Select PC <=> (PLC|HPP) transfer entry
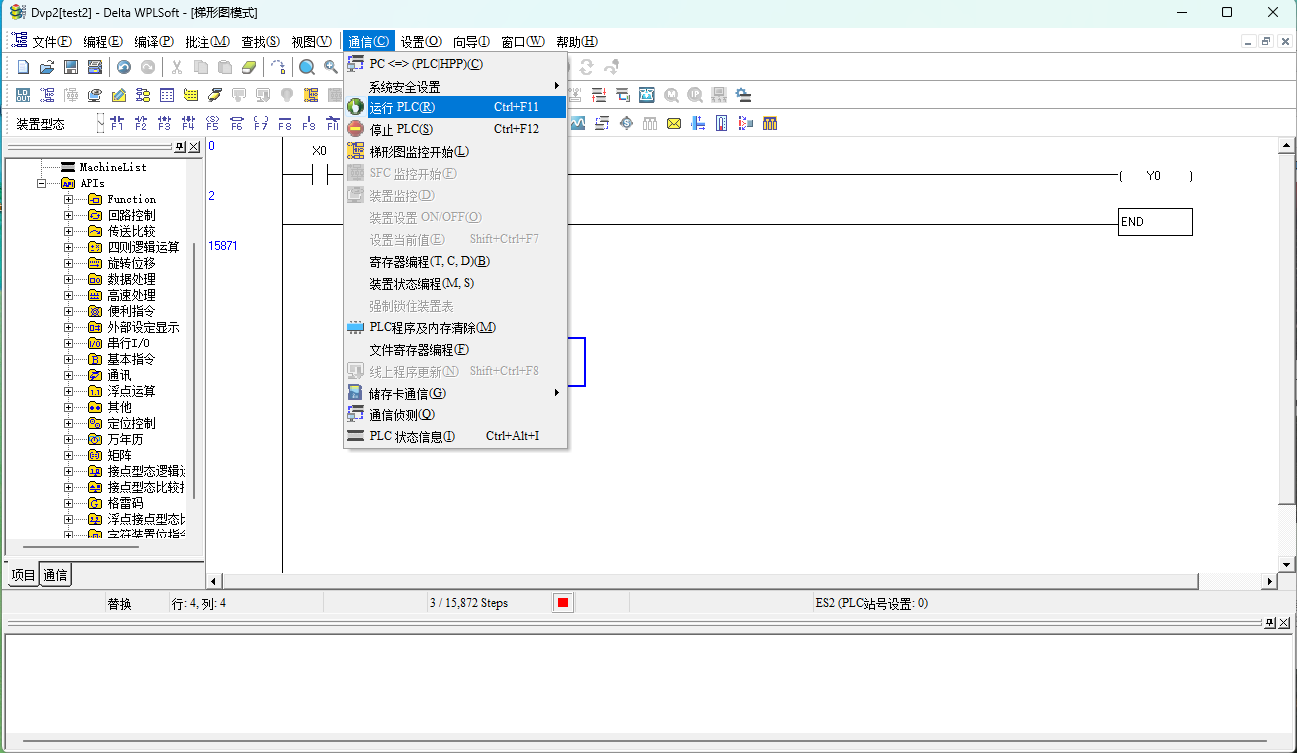 tap(456, 64)
